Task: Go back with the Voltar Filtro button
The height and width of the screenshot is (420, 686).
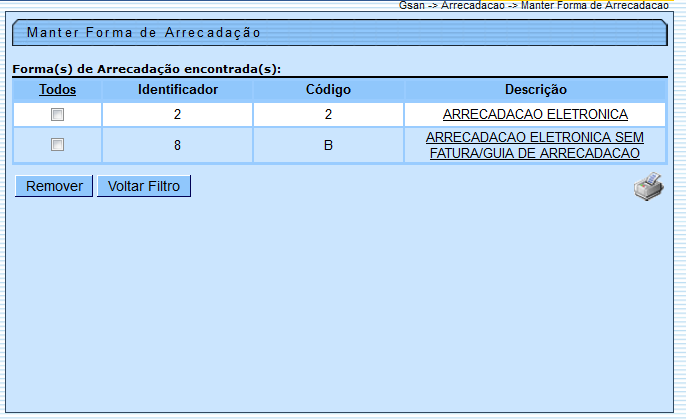Action: pos(144,186)
